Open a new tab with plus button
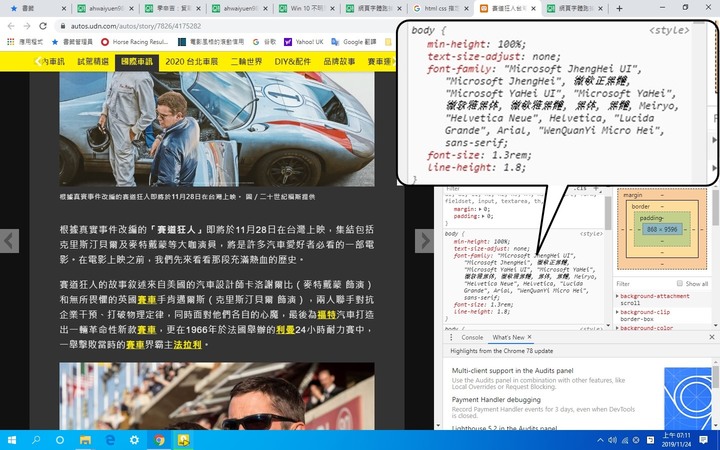Image resolution: width=720 pixels, height=450 pixels. coord(619,8)
